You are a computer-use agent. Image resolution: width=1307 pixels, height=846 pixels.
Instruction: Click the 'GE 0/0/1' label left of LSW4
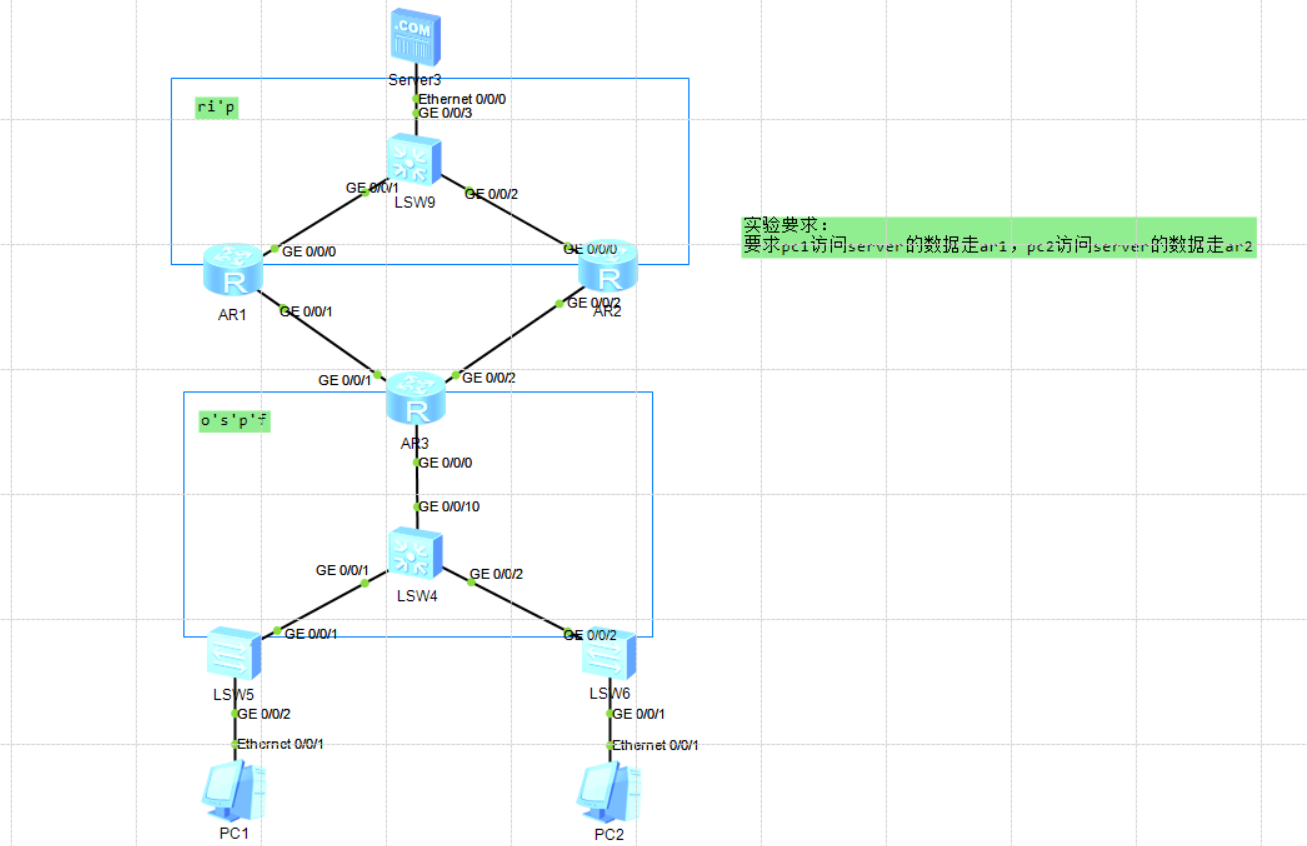click(x=343, y=570)
